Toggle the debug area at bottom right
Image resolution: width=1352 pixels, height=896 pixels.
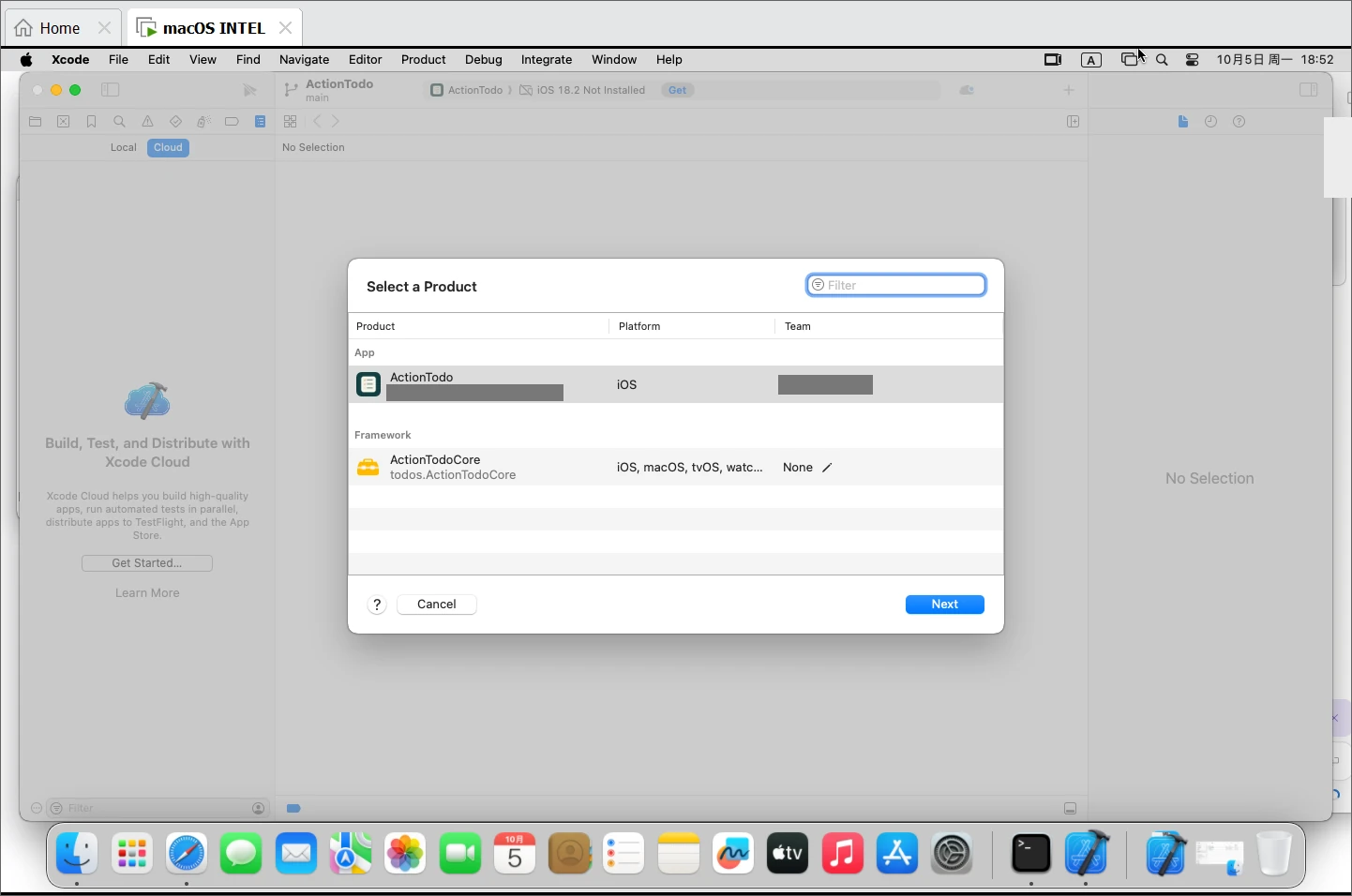pos(1070,809)
